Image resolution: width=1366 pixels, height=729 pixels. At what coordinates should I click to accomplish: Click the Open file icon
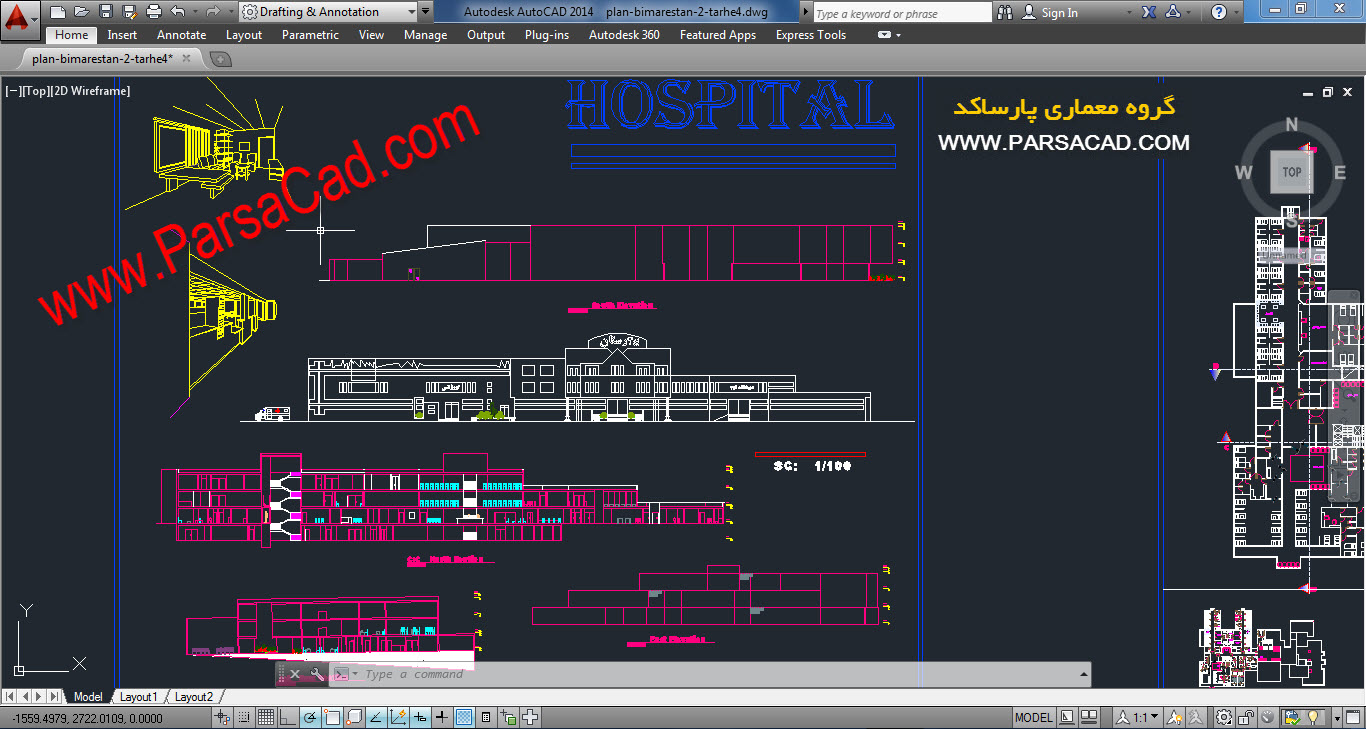82,12
